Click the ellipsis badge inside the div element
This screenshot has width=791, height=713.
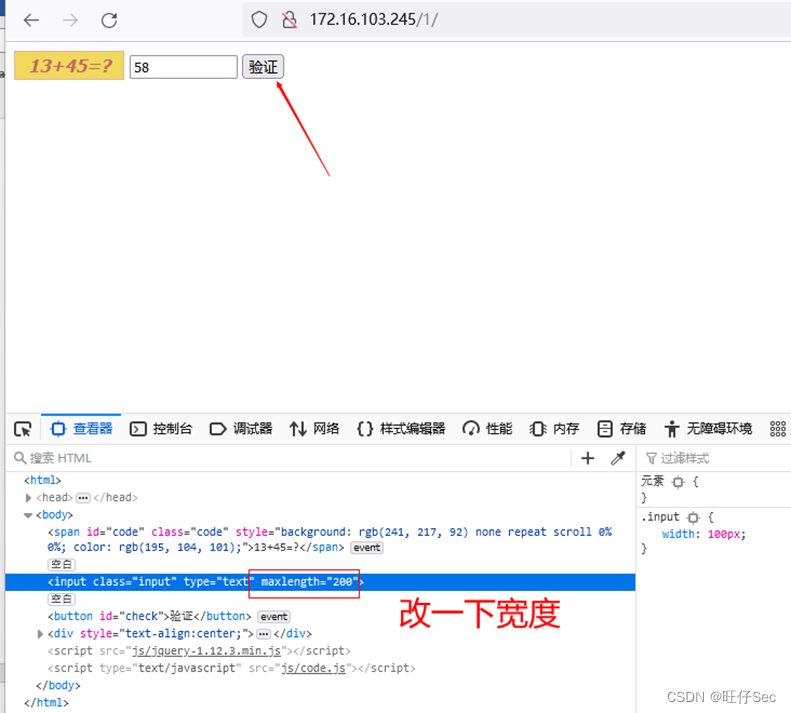[263, 634]
